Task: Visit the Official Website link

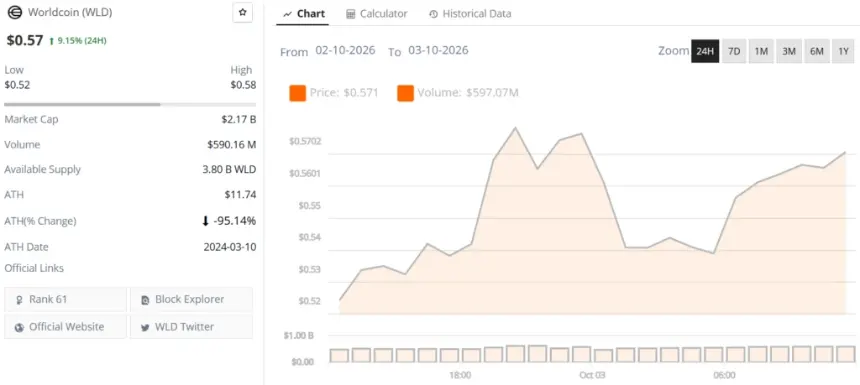Action: pyautogui.click(x=65, y=327)
